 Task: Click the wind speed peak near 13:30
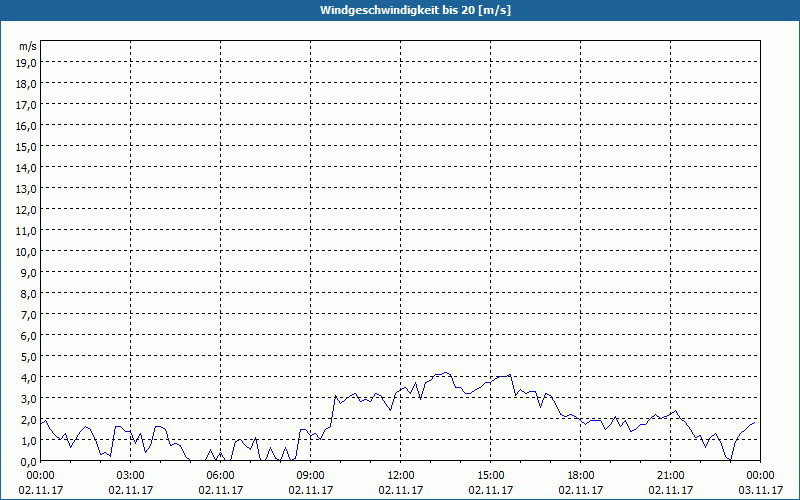(445, 372)
